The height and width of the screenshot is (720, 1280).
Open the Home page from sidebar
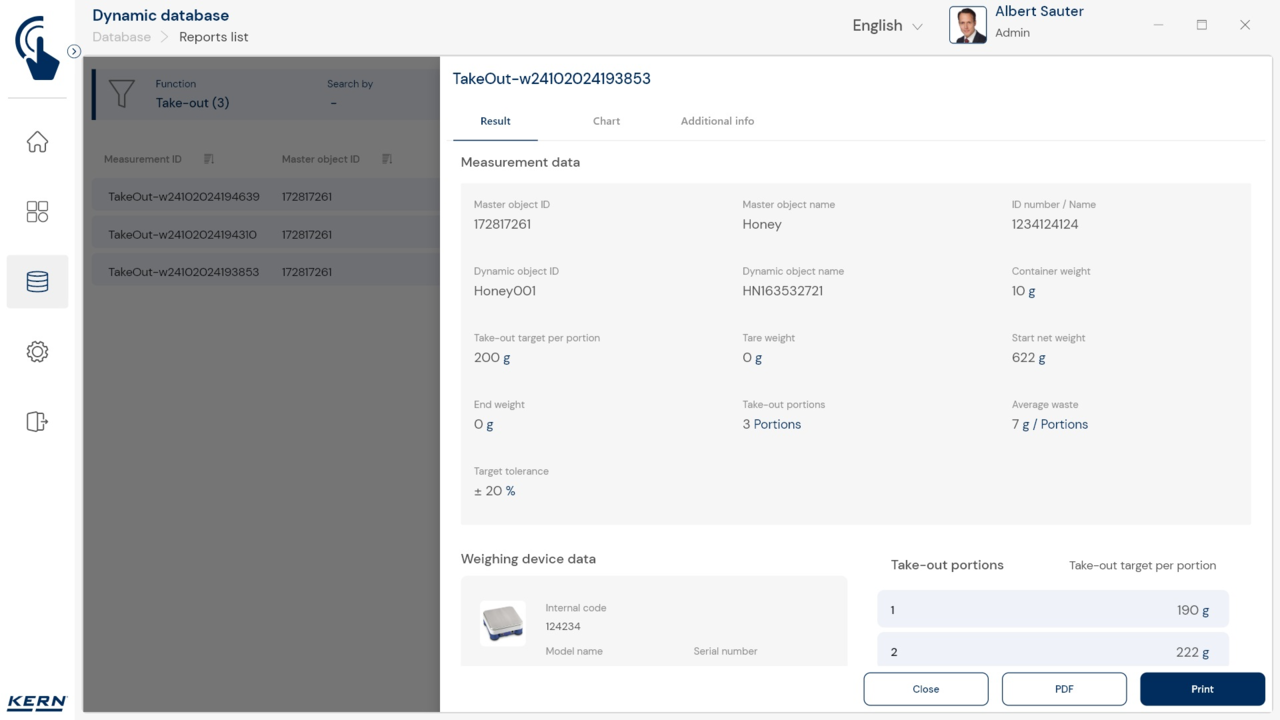pos(37,142)
